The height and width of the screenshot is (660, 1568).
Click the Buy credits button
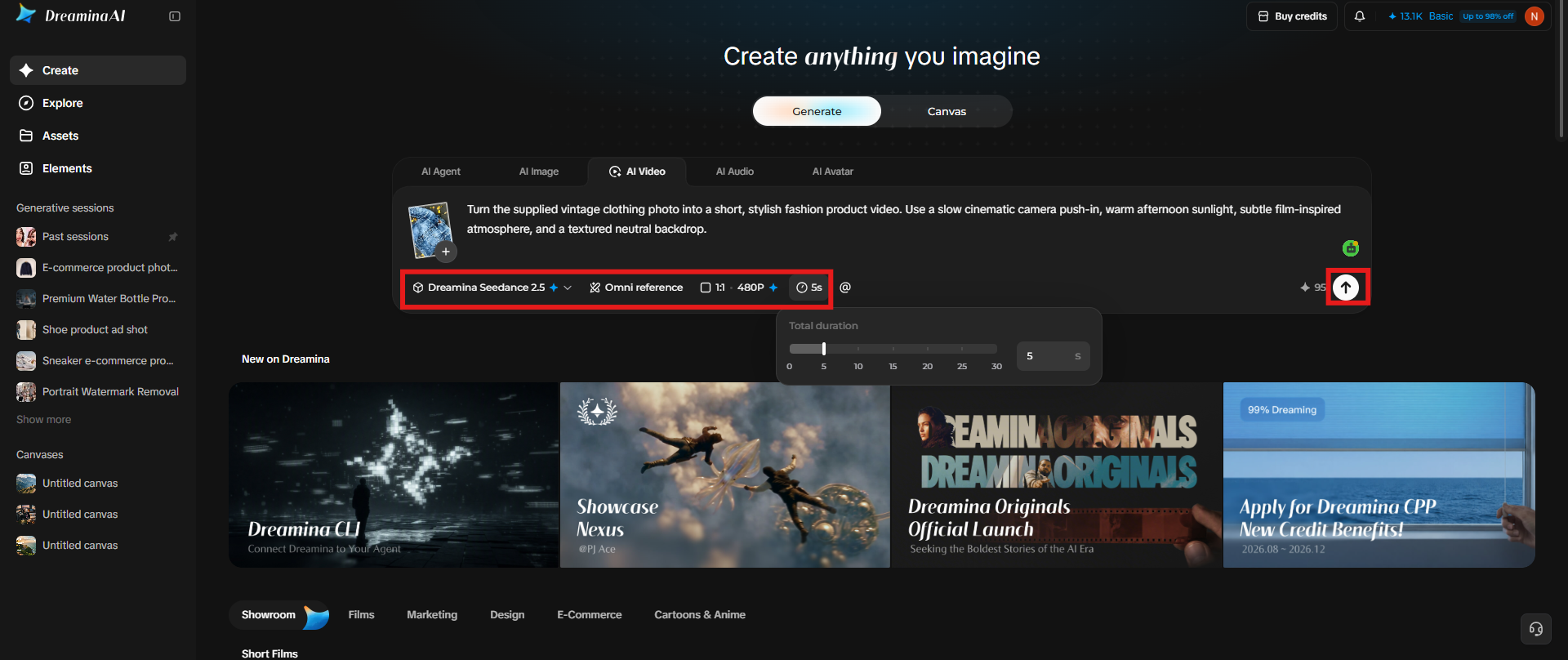coord(1292,16)
